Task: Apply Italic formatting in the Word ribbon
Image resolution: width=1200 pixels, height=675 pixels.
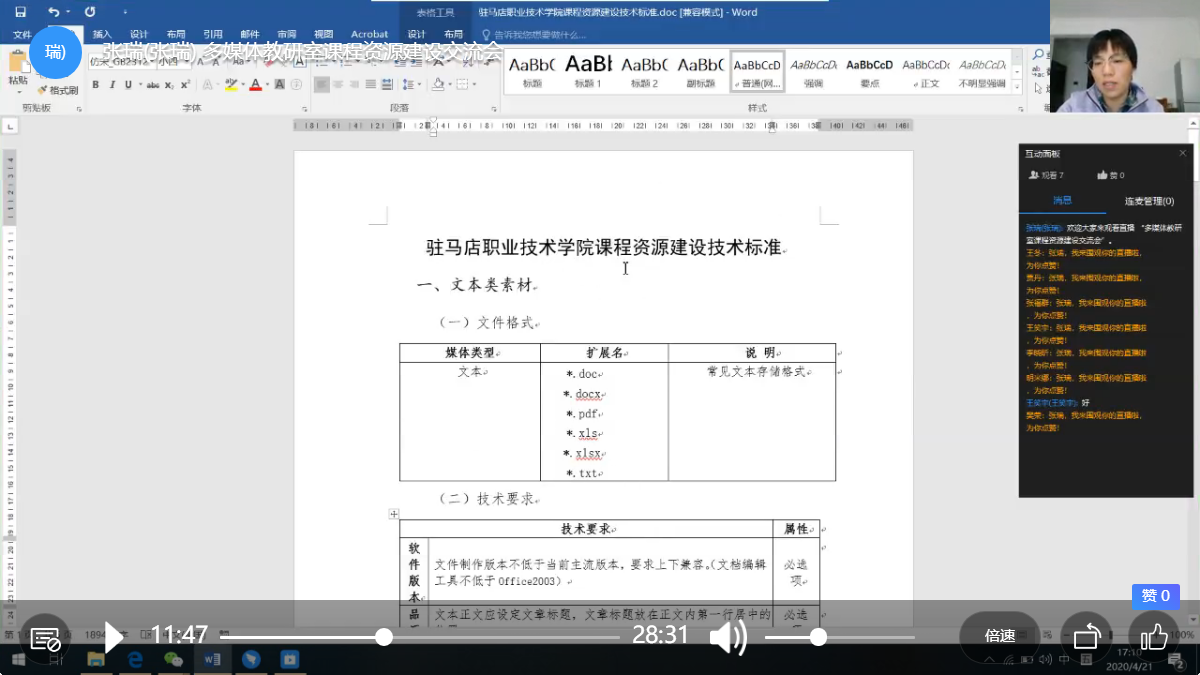Action: (x=111, y=85)
